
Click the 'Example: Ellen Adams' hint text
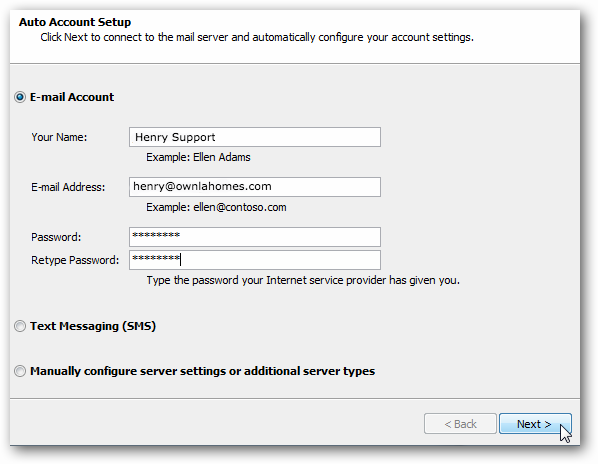(198, 157)
